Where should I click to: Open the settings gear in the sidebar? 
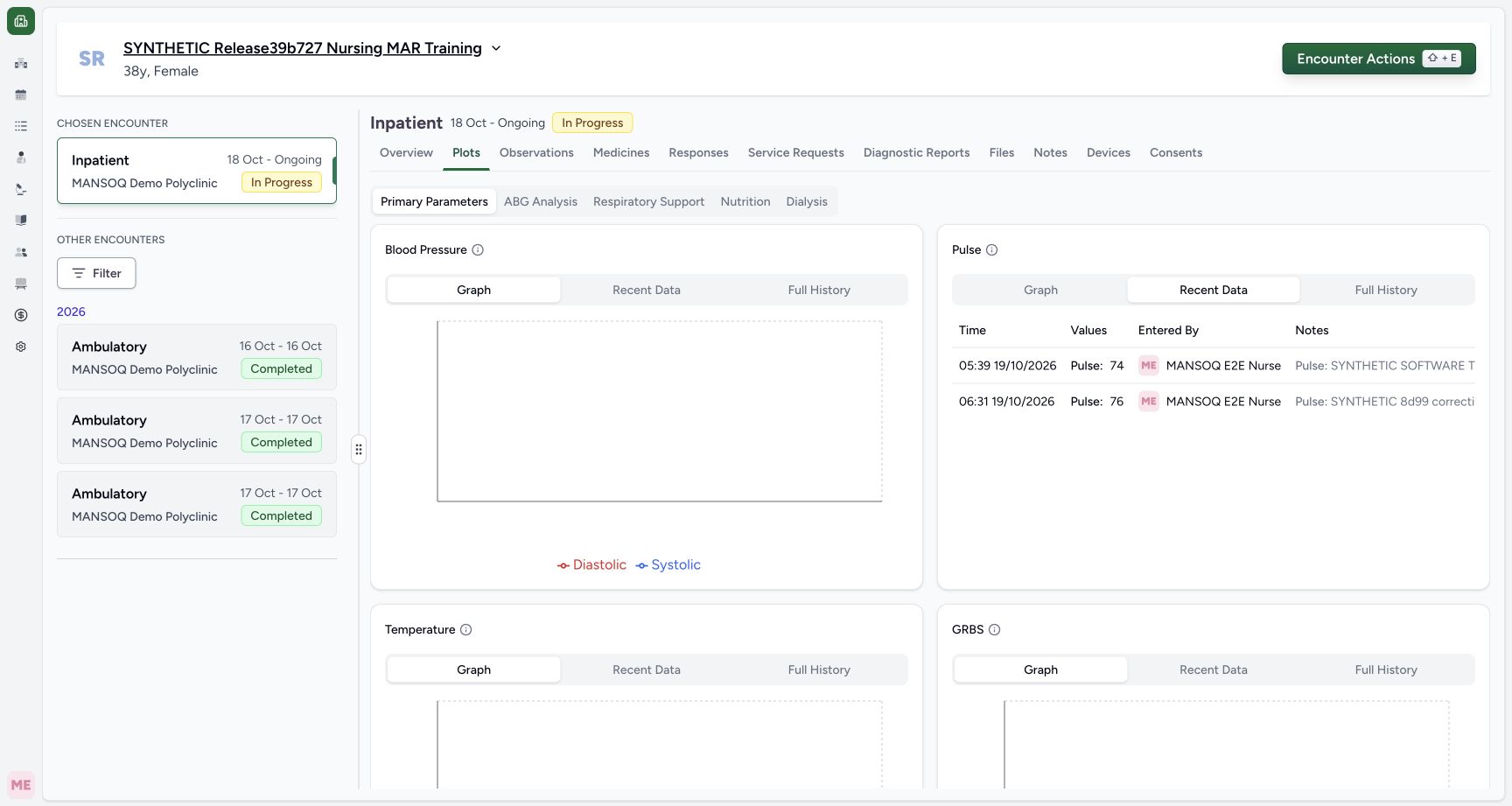21,347
